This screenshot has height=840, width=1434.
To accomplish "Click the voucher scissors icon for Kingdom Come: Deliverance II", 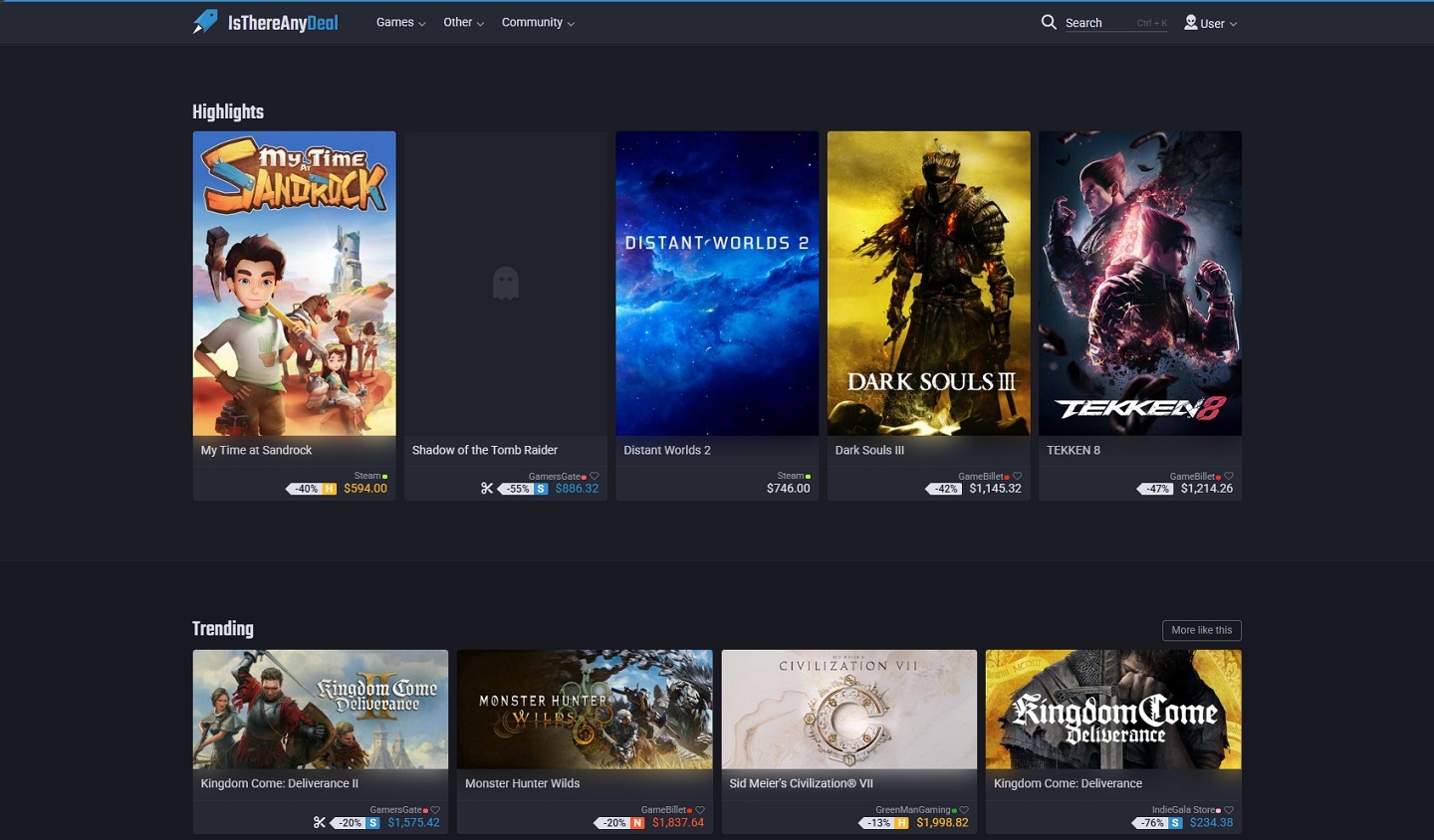I will pyautogui.click(x=320, y=823).
